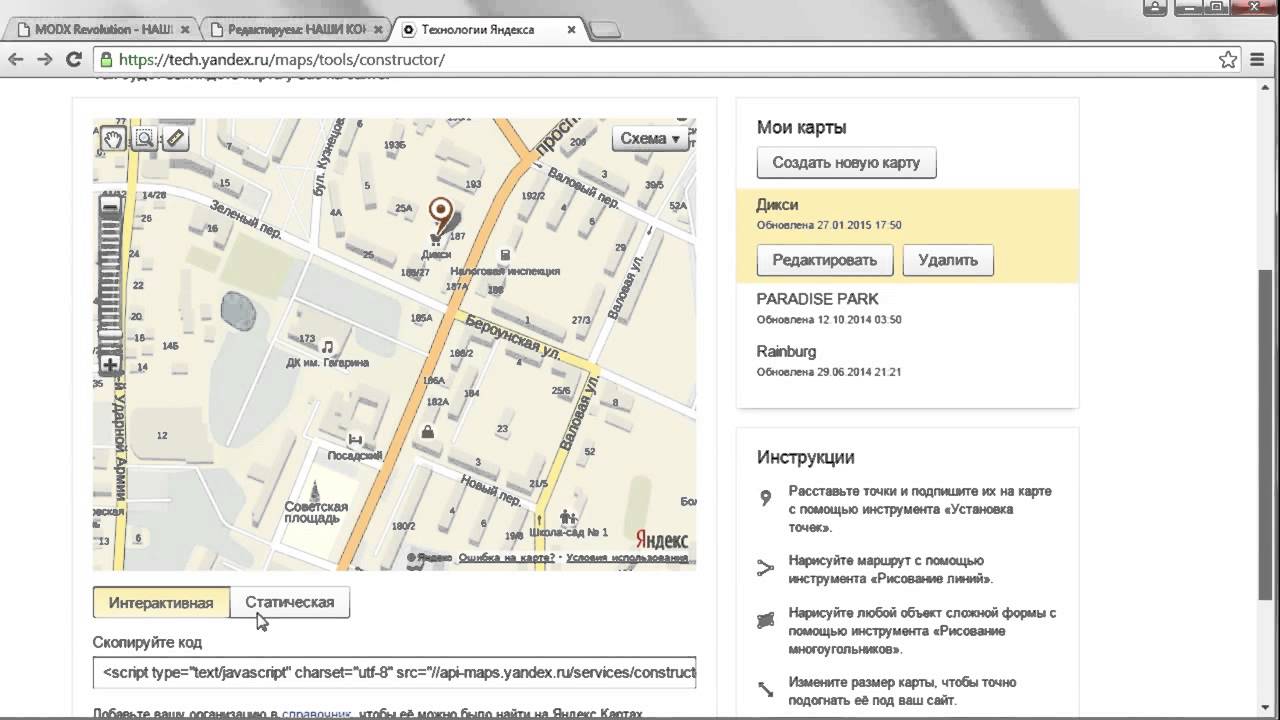
Task: Go back with the browser back arrow
Action: (x=16, y=60)
